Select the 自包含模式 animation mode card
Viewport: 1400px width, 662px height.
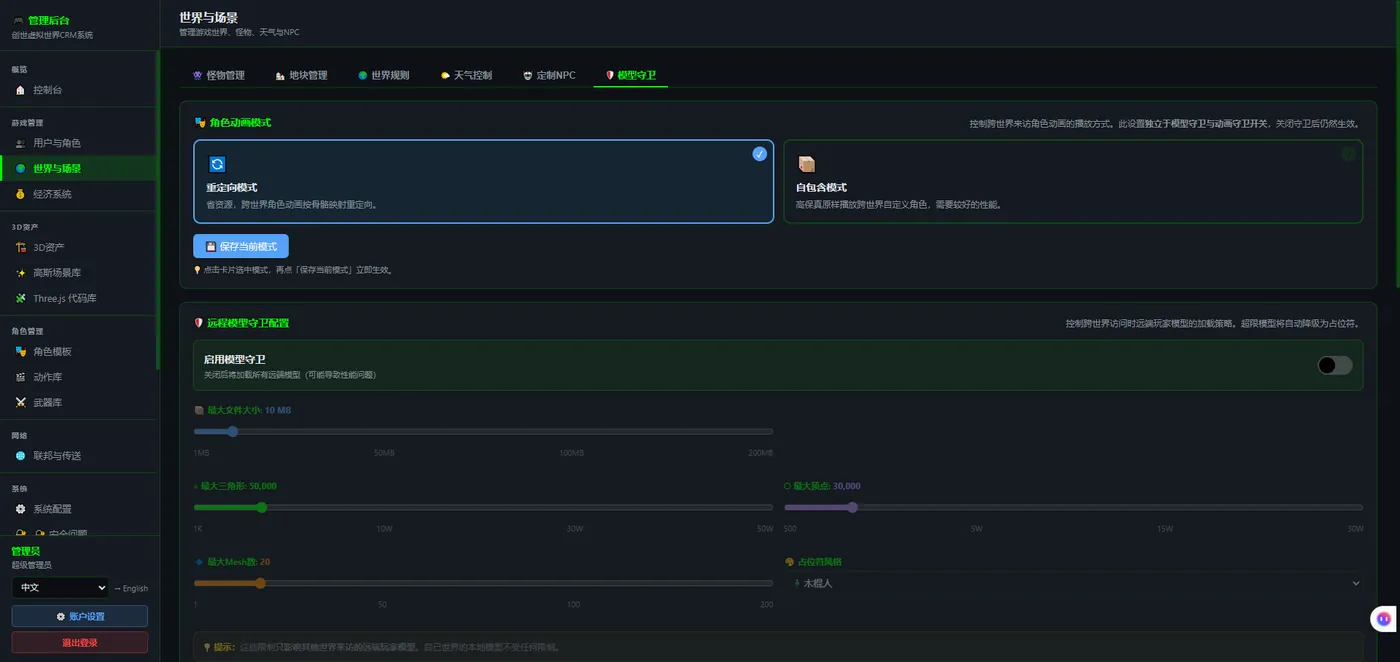click(x=1073, y=181)
